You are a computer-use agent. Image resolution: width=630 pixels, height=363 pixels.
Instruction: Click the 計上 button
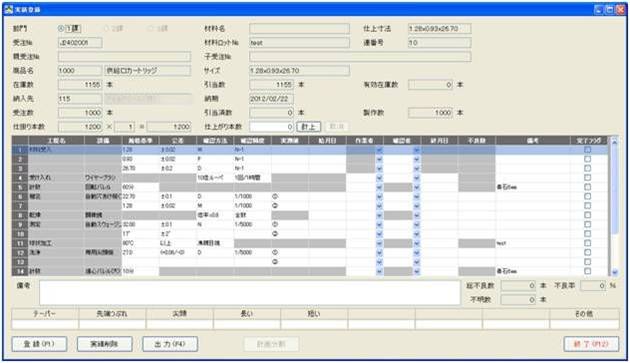click(x=309, y=127)
